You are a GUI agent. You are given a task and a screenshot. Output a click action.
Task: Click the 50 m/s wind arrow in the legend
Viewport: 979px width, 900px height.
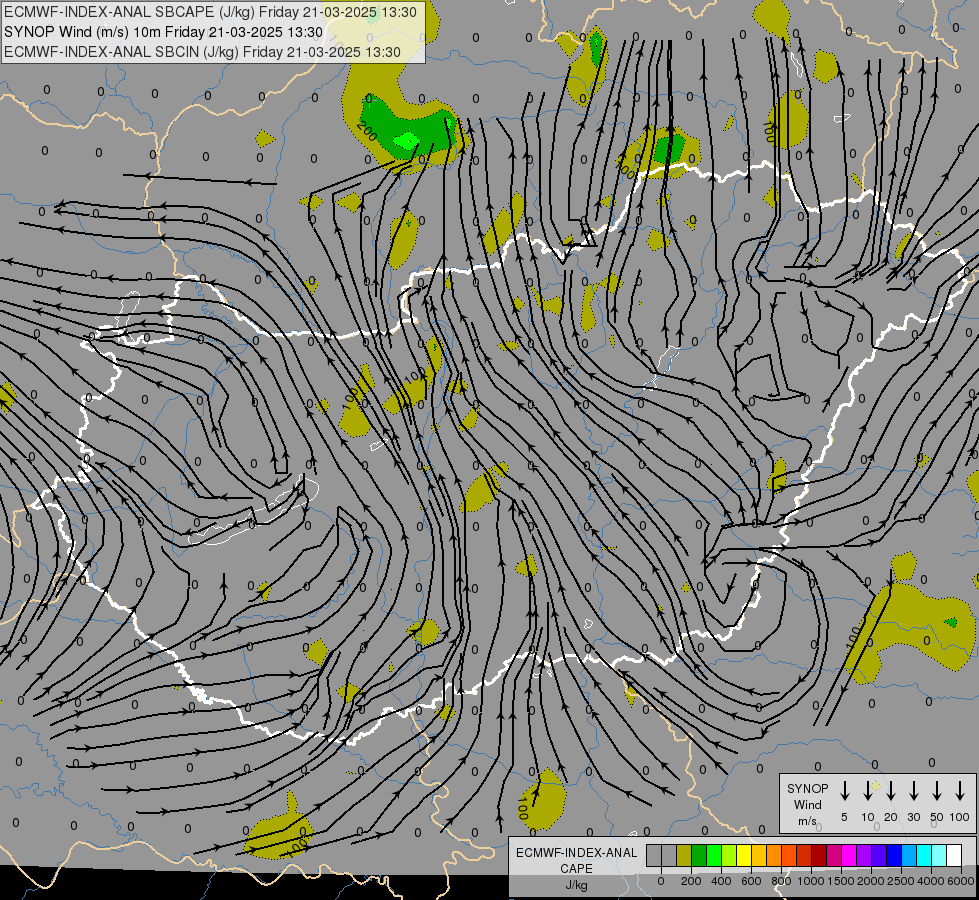pos(937,790)
